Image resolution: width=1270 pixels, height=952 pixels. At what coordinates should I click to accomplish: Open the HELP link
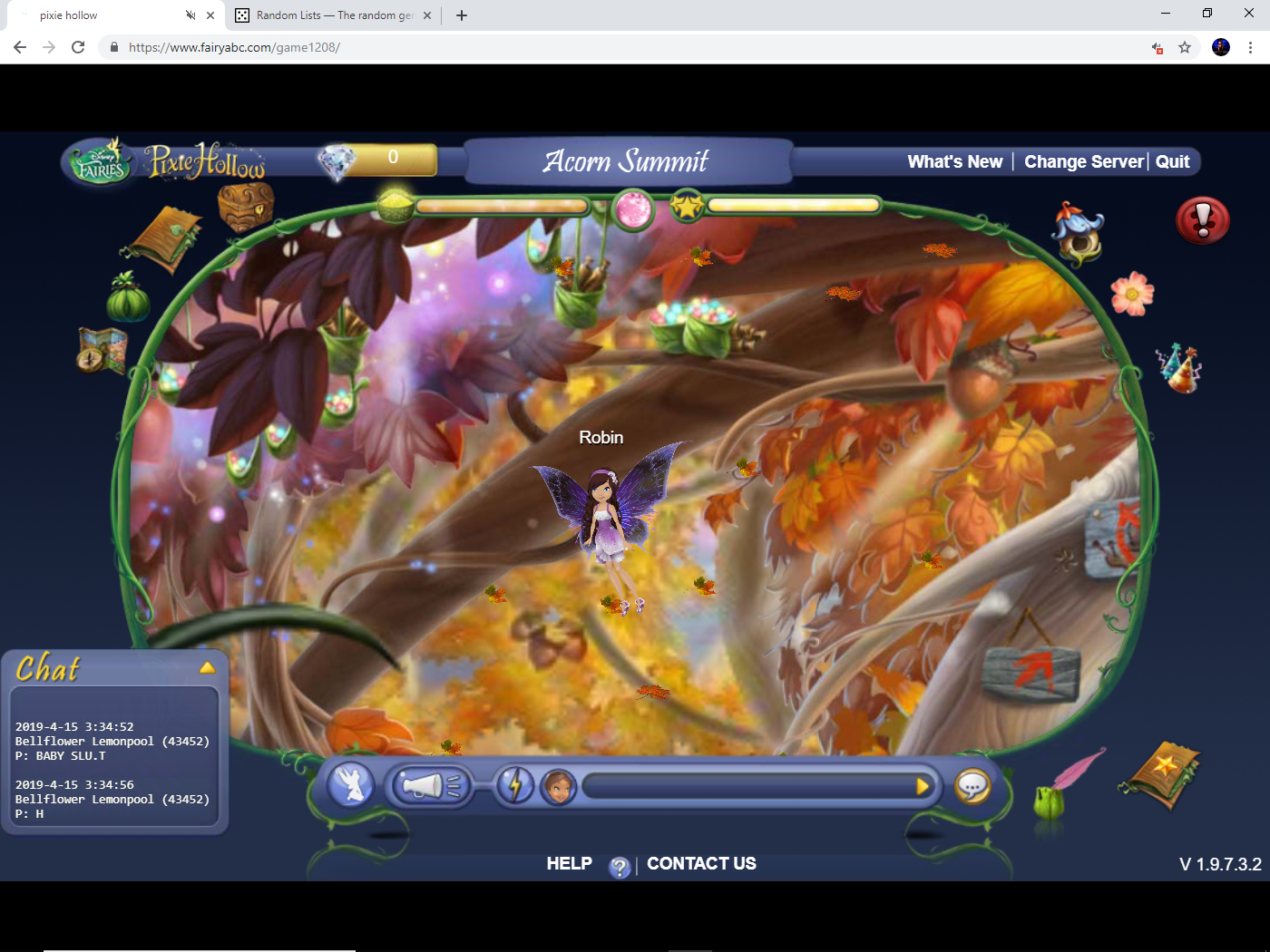coord(570,863)
